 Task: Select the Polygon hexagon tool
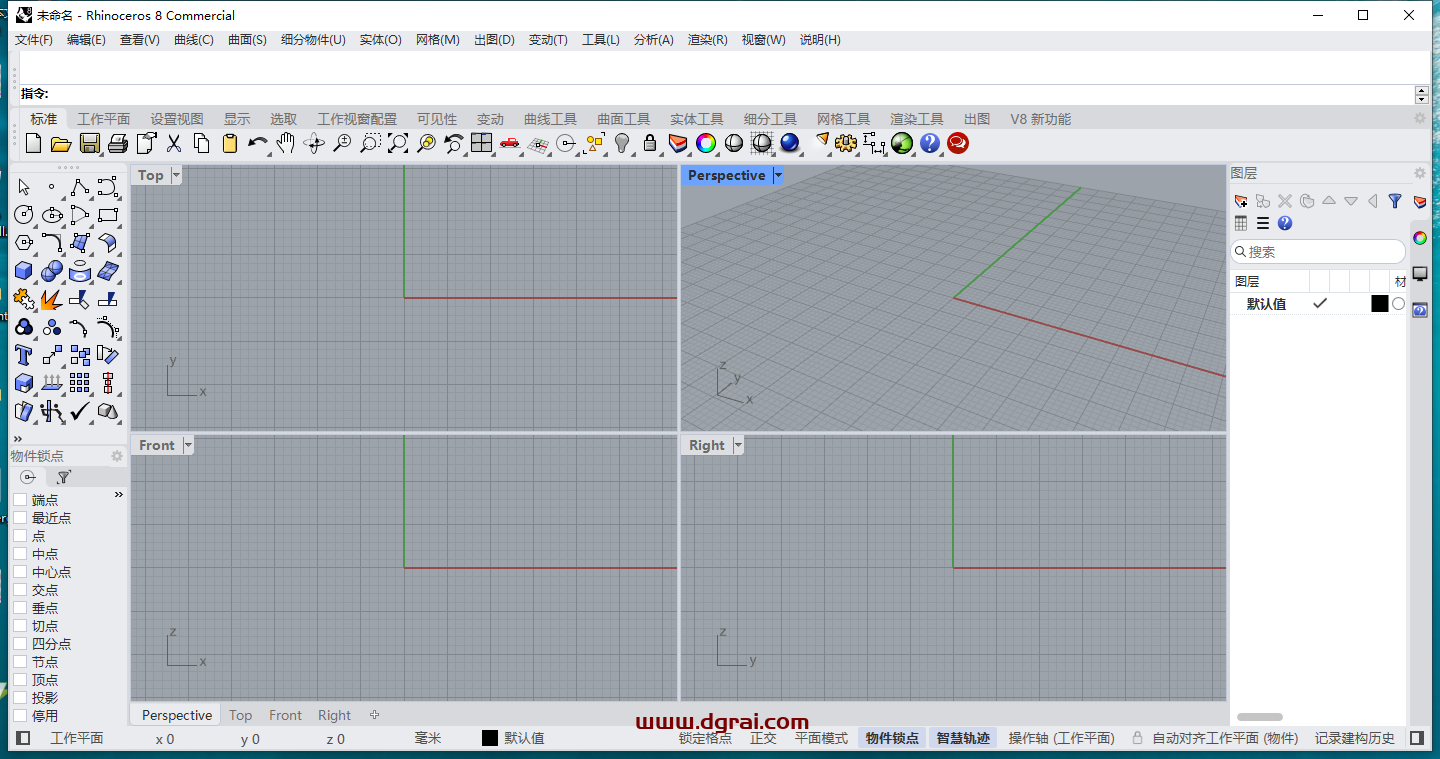pyautogui.click(x=24, y=243)
